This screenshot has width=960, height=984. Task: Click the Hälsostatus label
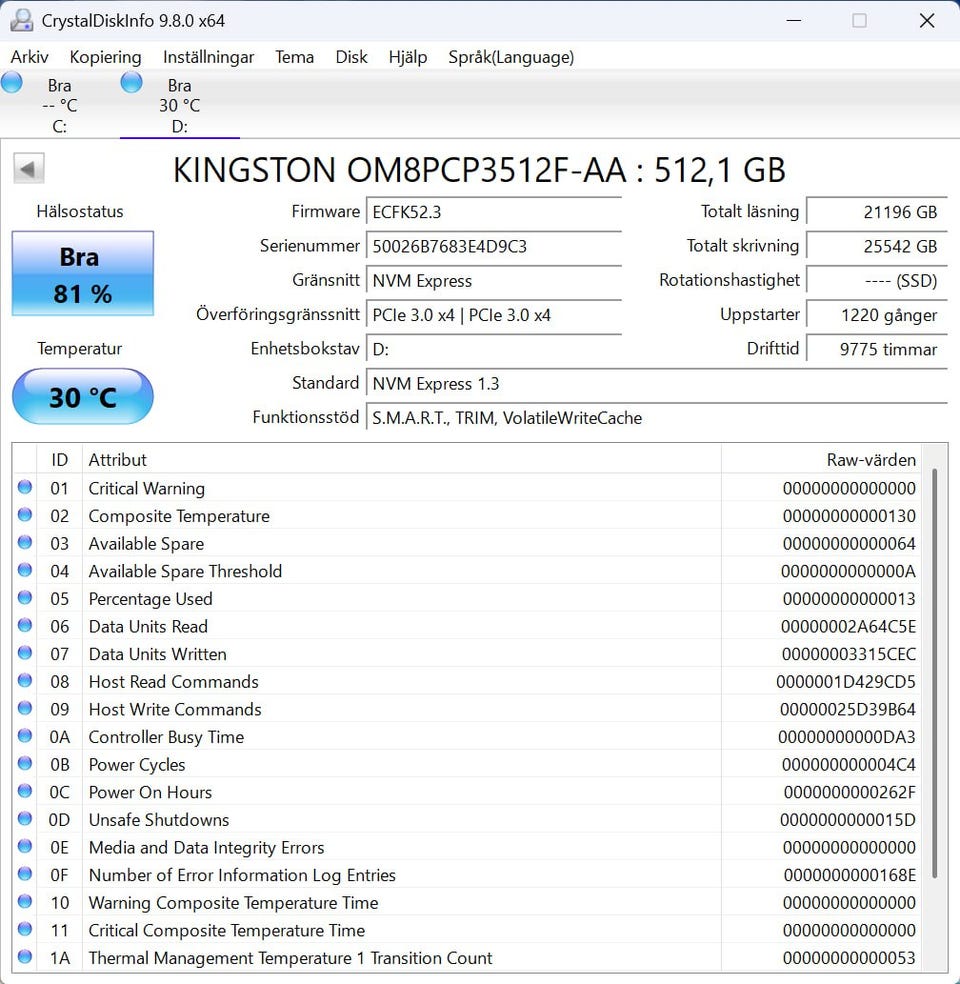click(80, 211)
